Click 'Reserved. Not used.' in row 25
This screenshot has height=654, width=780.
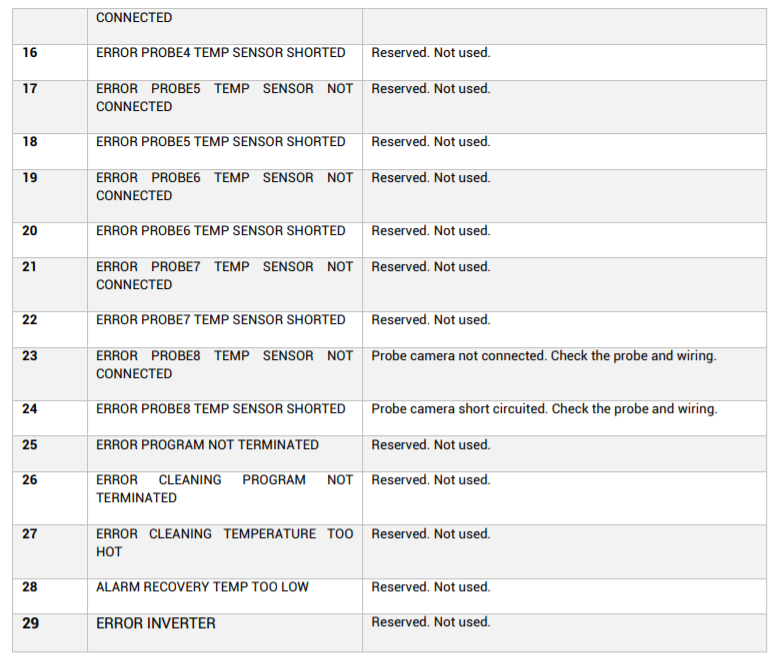coord(430,445)
